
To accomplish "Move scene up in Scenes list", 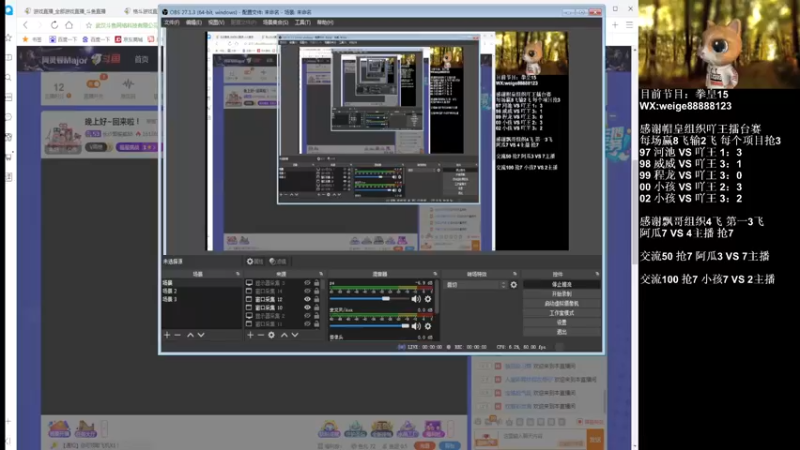I will pyautogui.click(x=190, y=335).
